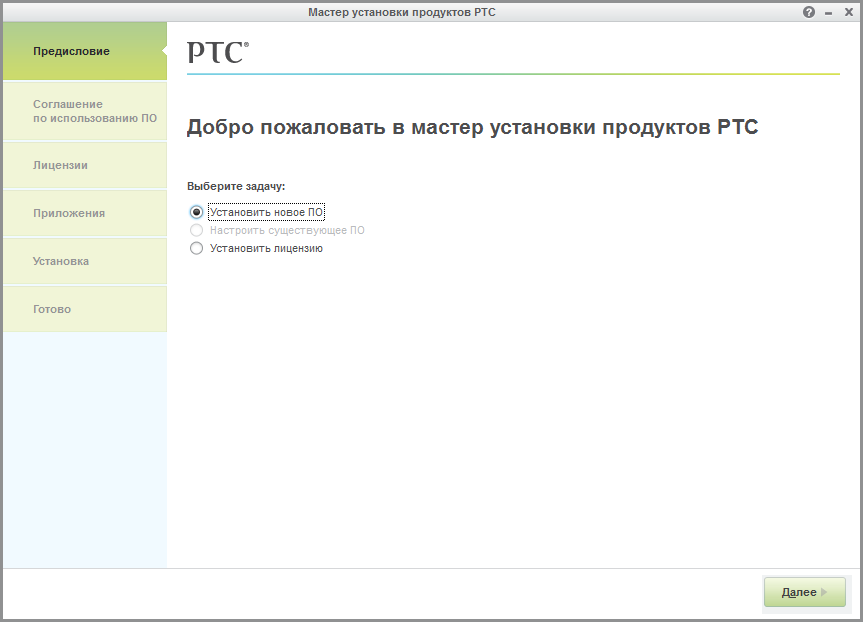Close the PTC installer window
Image resolution: width=863 pixels, height=622 pixels.
[849, 12]
